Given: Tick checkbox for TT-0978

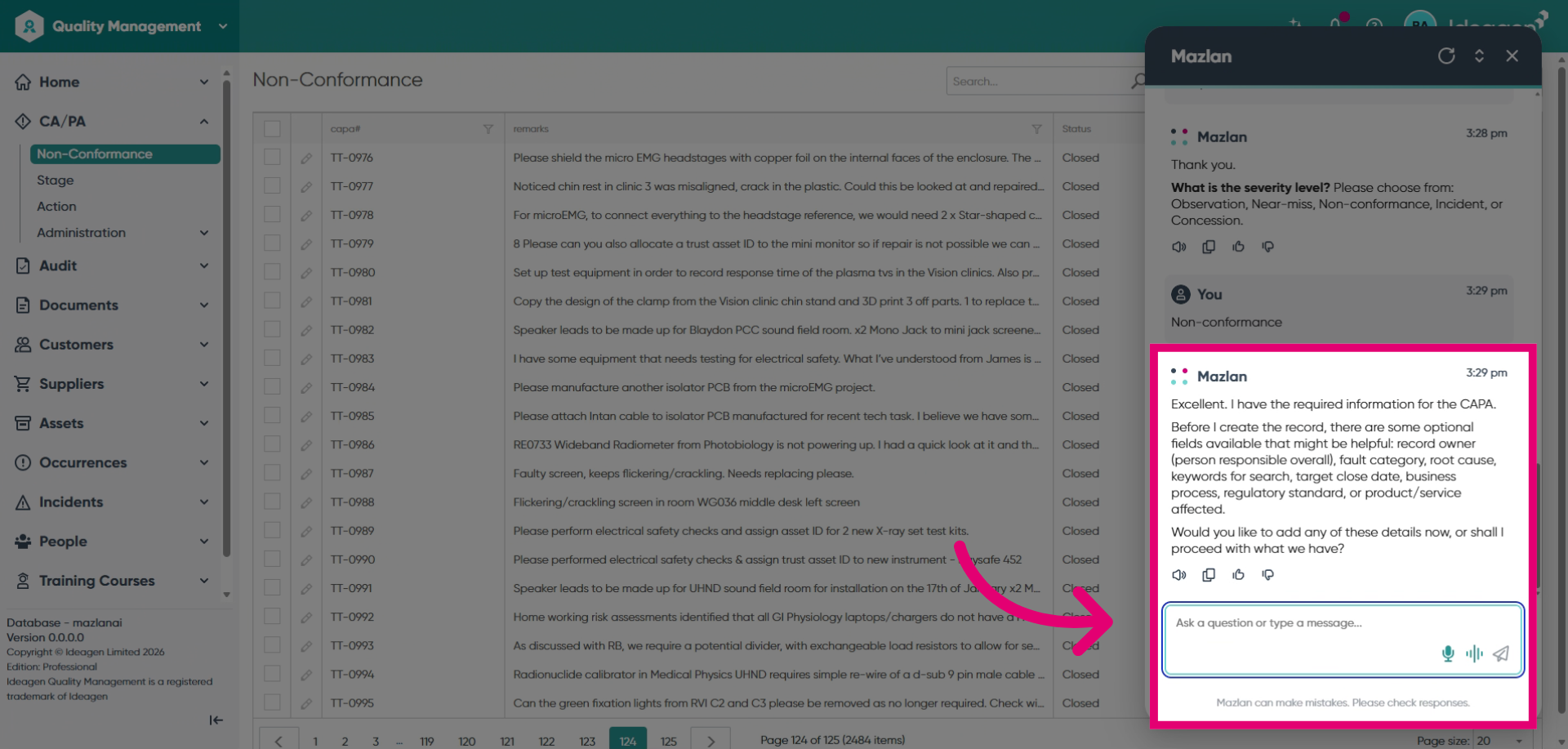Looking at the screenshot, I should pyautogui.click(x=272, y=215).
